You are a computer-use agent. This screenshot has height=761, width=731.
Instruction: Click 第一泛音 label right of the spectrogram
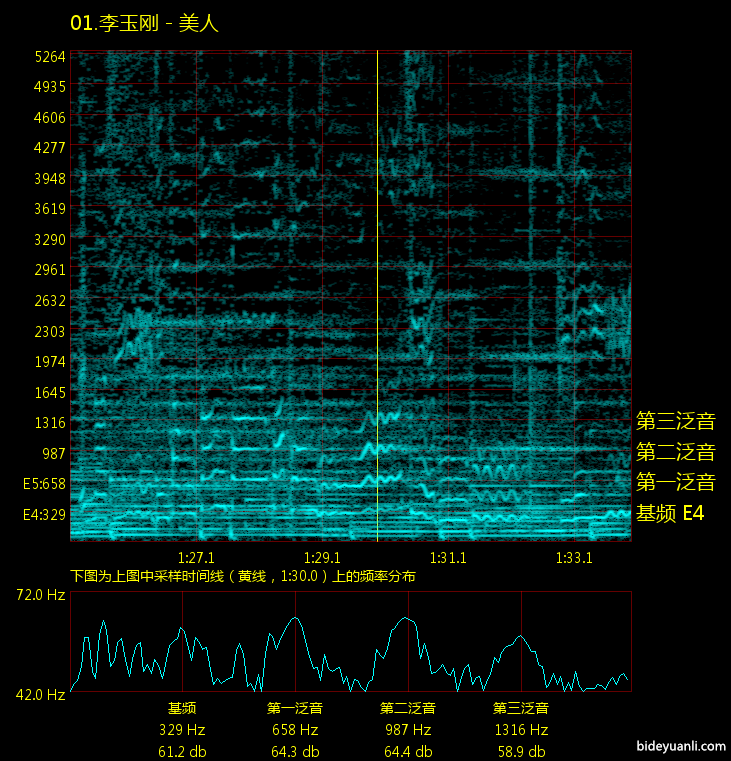point(675,482)
